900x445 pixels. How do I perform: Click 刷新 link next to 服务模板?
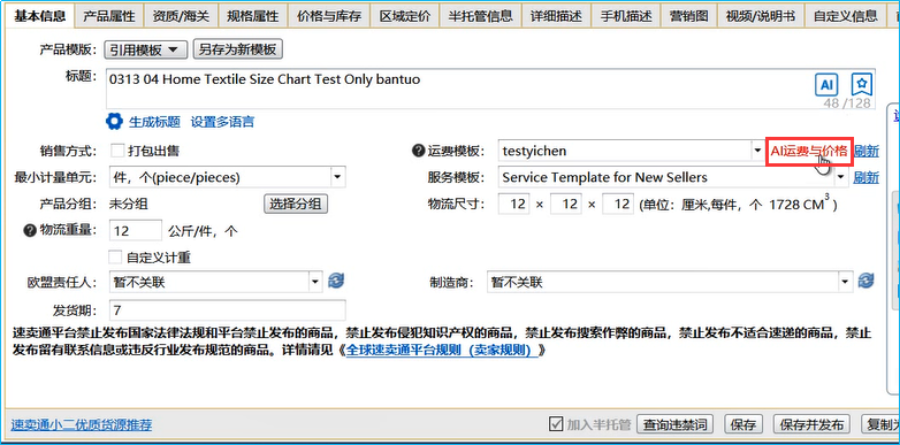pos(866,177)
